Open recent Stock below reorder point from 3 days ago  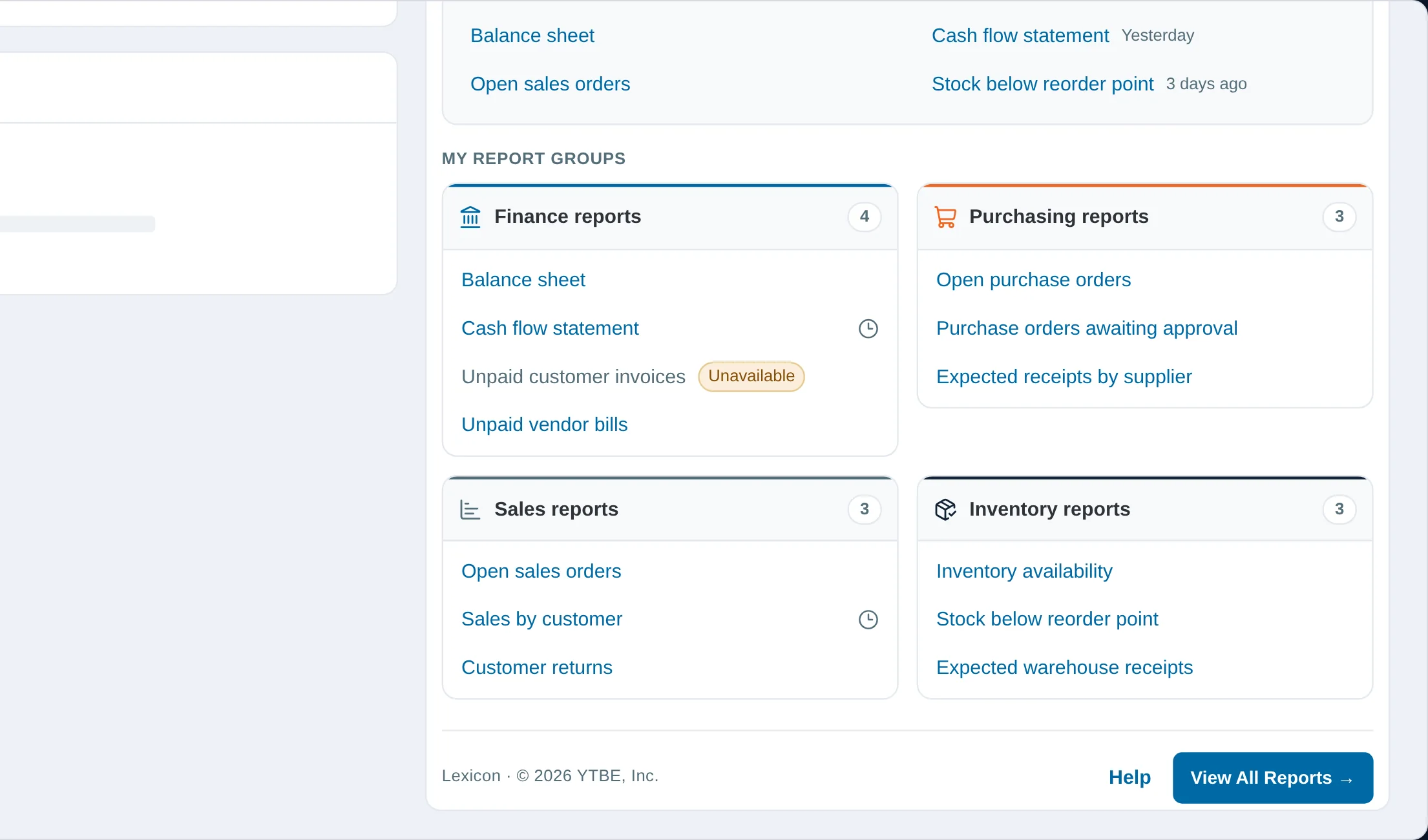click(1042, 84)
